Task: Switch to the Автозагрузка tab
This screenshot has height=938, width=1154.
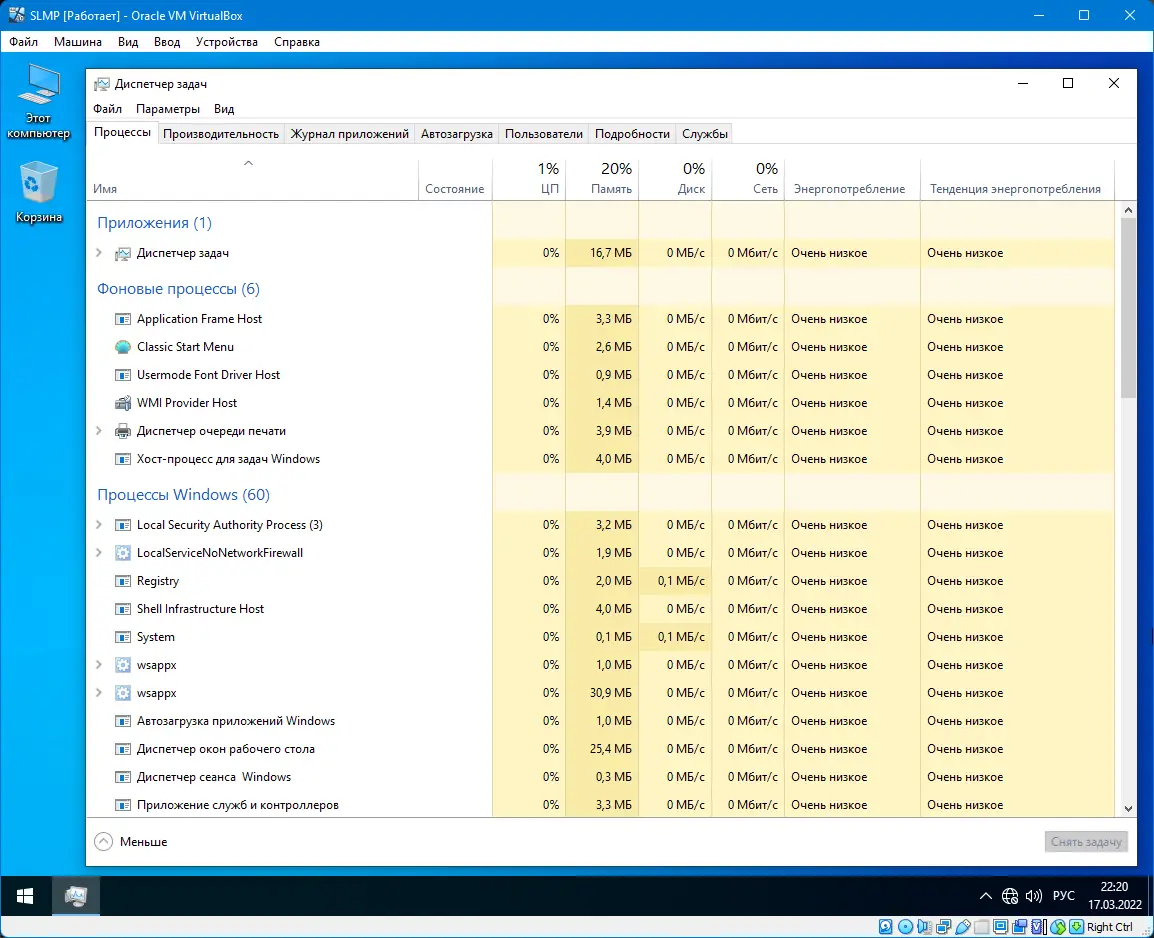Action: (456, 133)
